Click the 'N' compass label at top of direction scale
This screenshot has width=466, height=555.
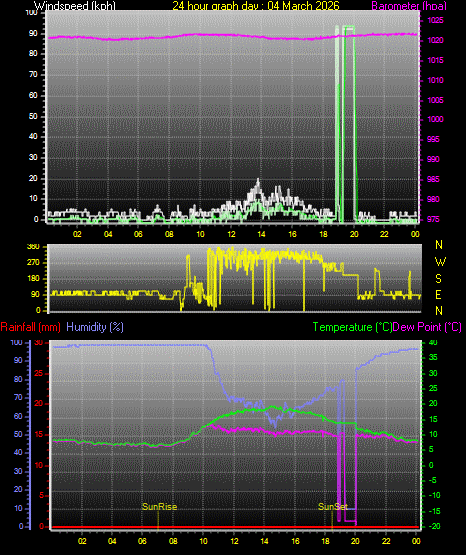point(439,245)
